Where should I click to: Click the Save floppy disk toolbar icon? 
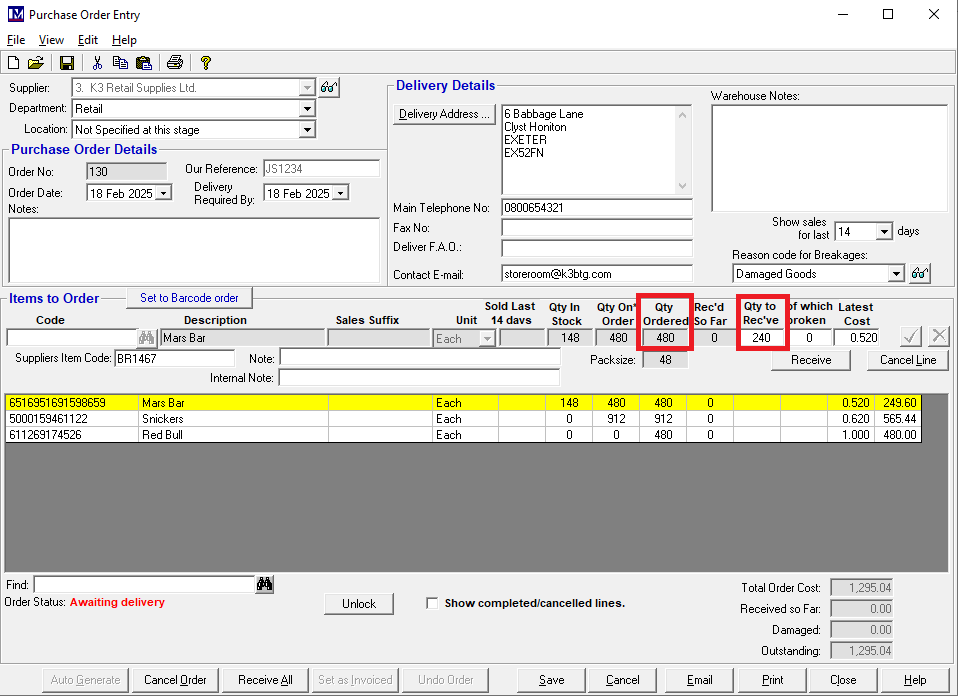67,63
